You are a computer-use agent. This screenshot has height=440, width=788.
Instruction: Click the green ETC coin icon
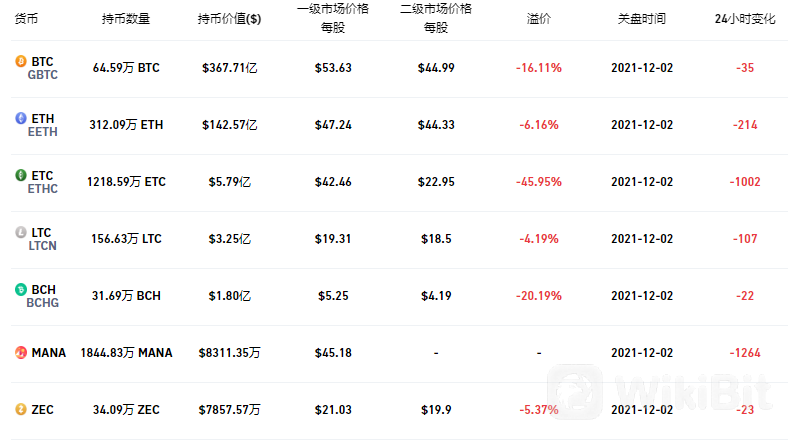pos(21,175)
